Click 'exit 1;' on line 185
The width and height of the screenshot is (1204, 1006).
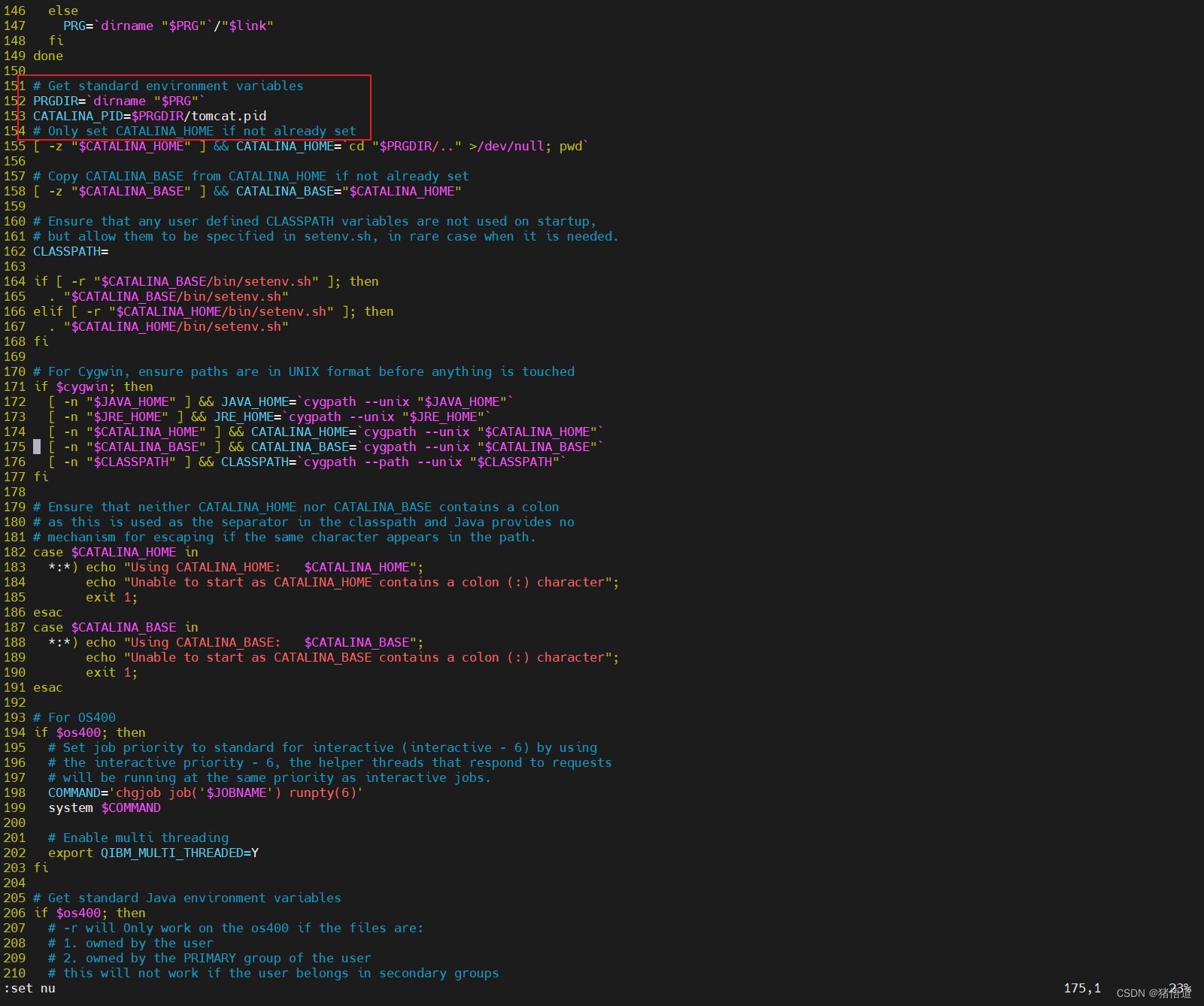tap(112, 597)
